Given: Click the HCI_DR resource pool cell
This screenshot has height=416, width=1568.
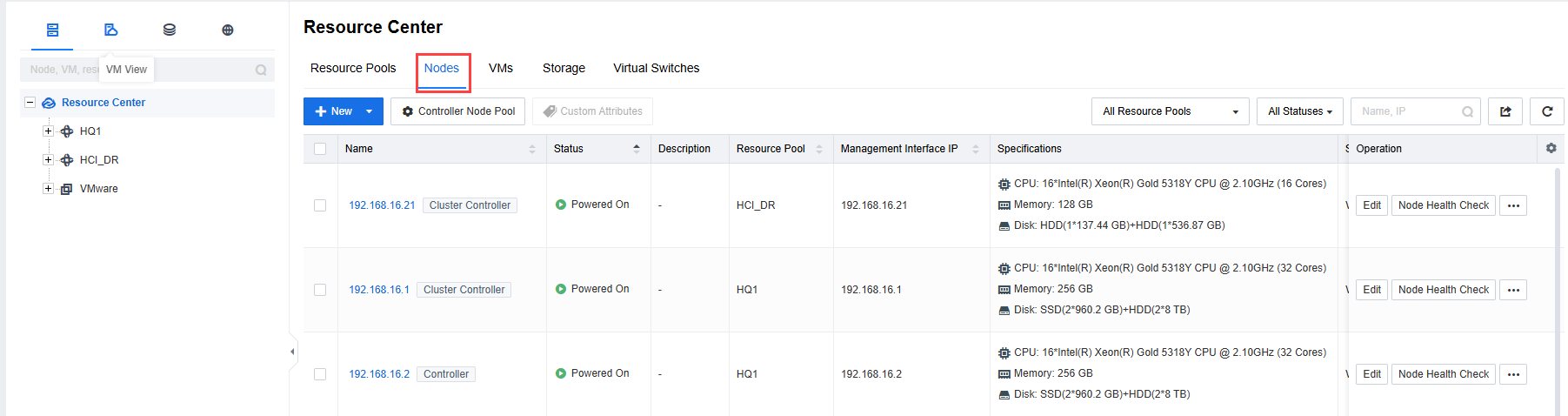Looking at the screenshot, I should [756, 205].
